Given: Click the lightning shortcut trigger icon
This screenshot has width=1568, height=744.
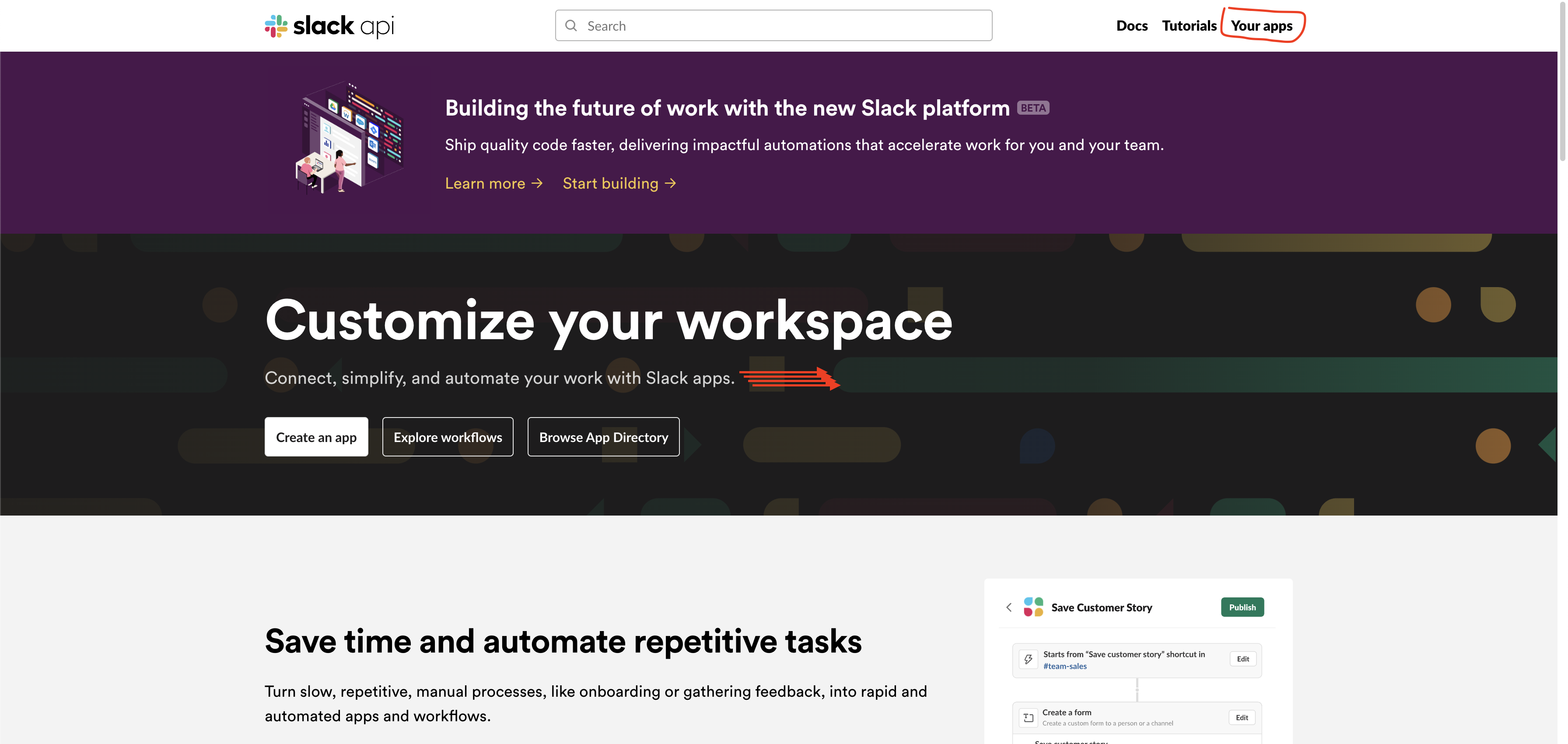Looking at the screenshot, I should point(1028,660).
